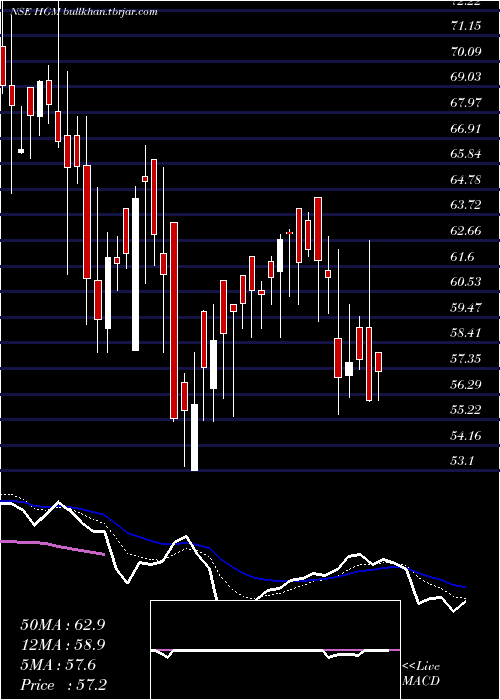Click the 71.15 price axis label
Screen dimensions: 500x700
pos(466,26)
